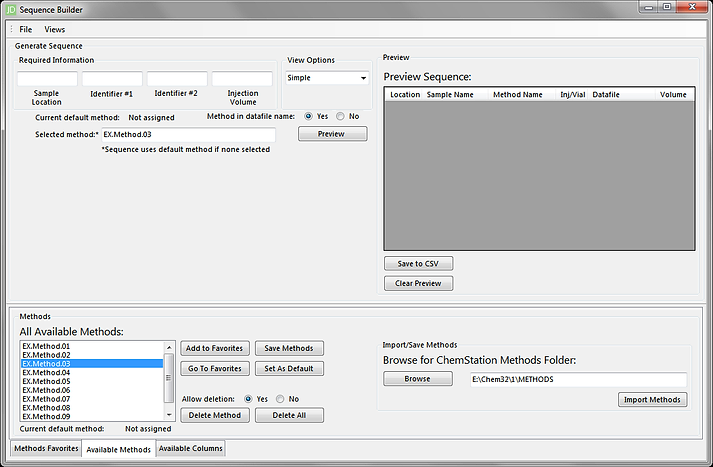The height and width of the screenshot is (467, 713).
Task: Select EX.Method.09 in methods list
Action: coord(92,417)
